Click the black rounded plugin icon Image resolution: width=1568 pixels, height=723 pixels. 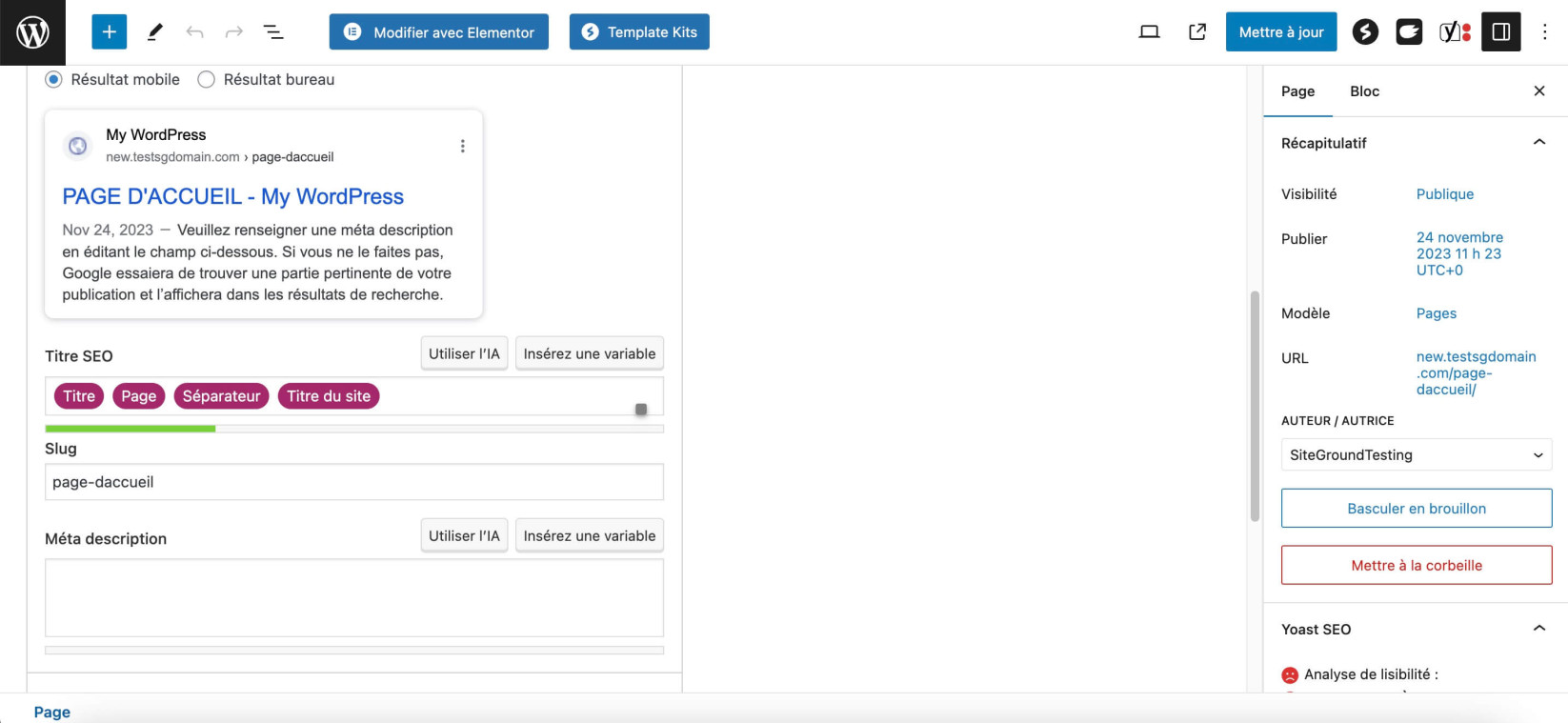tap(1409, 32)
